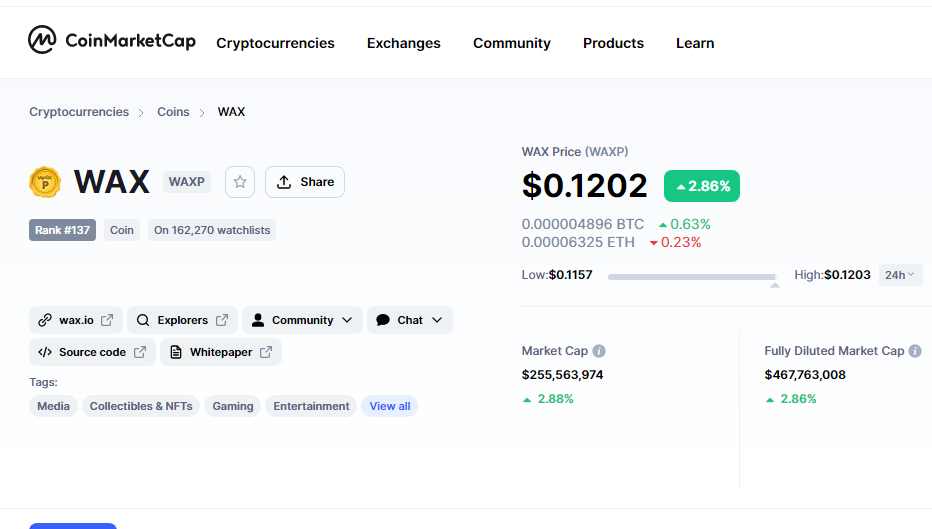Click the Explorers magnifier icon

143,320
